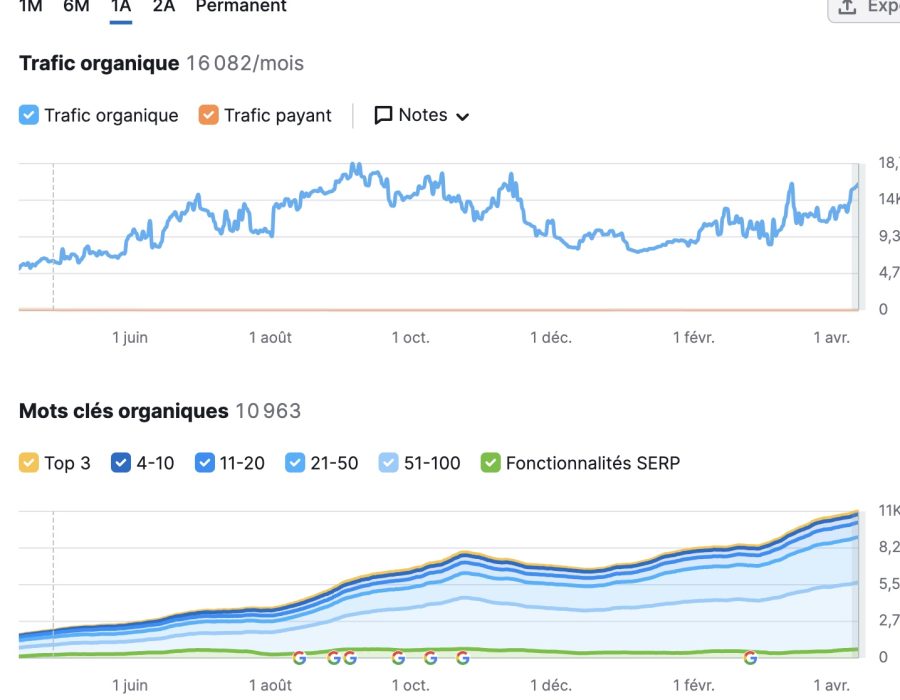The height and width of the screenshot is (700, 900).
Task: Switch to the 6M time range
Action: pyautogui.click(x=76, y=6)
